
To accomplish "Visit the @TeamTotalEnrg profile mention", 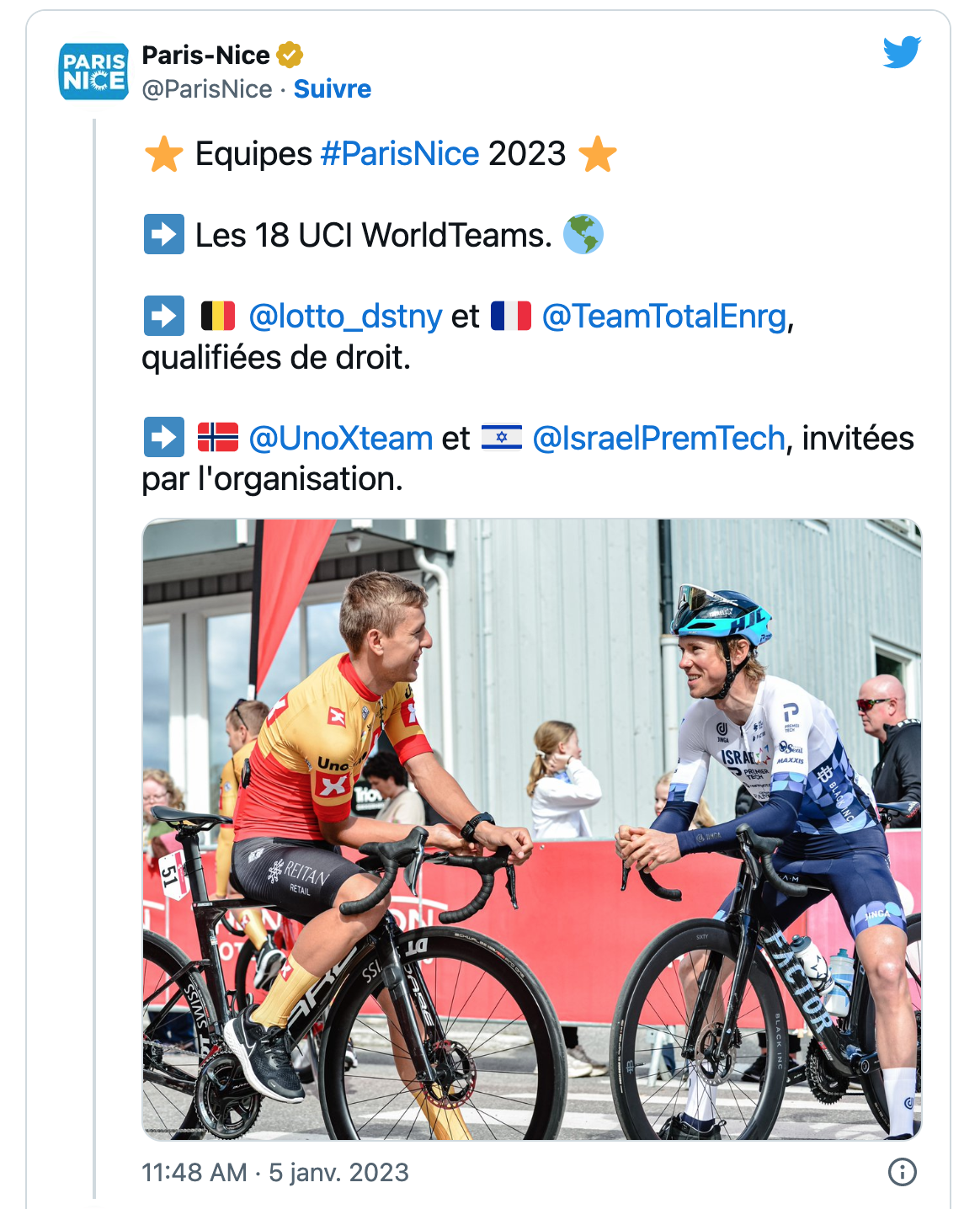I will 664,317.
